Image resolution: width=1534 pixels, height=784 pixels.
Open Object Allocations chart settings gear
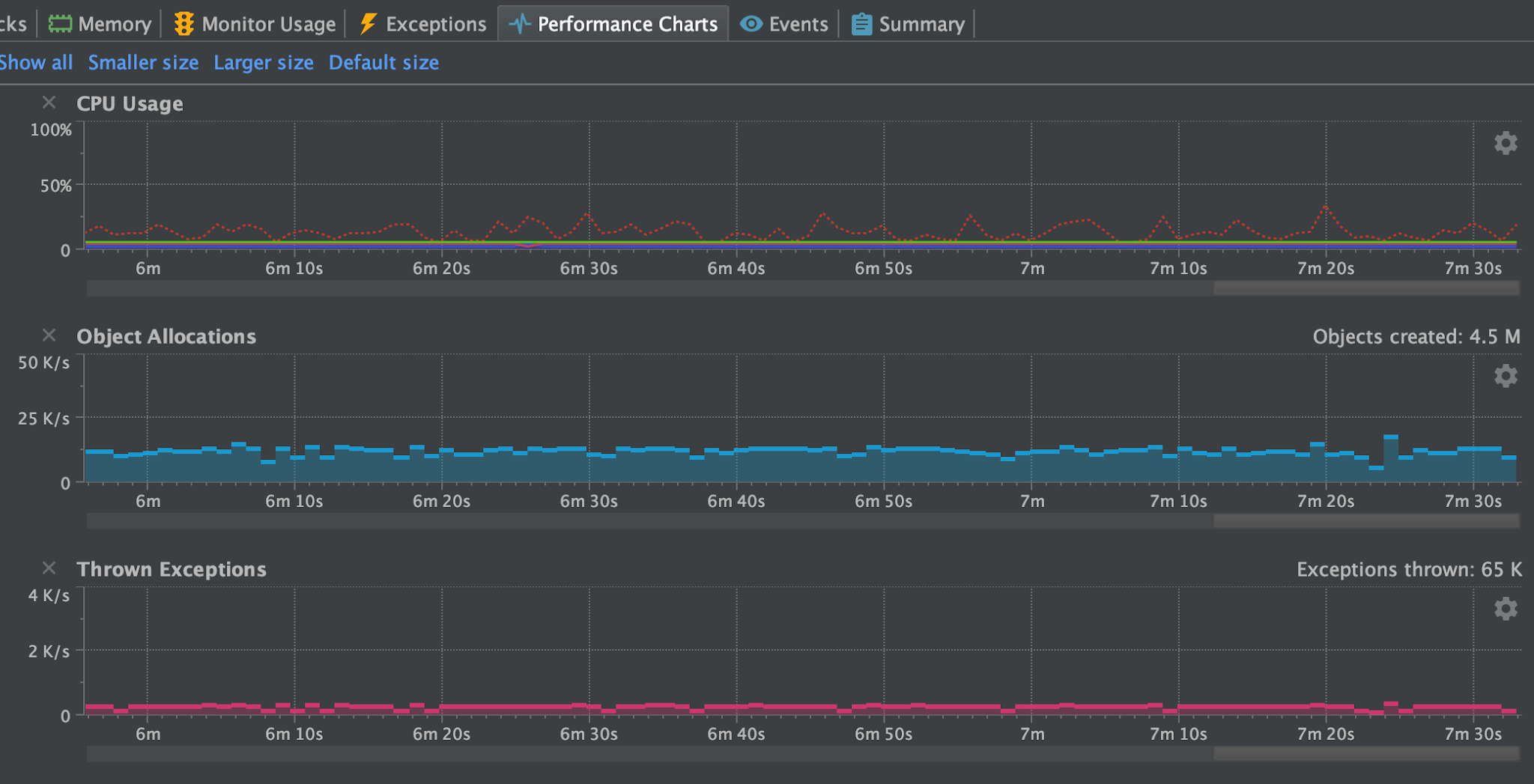click(x=1505, y=376)
